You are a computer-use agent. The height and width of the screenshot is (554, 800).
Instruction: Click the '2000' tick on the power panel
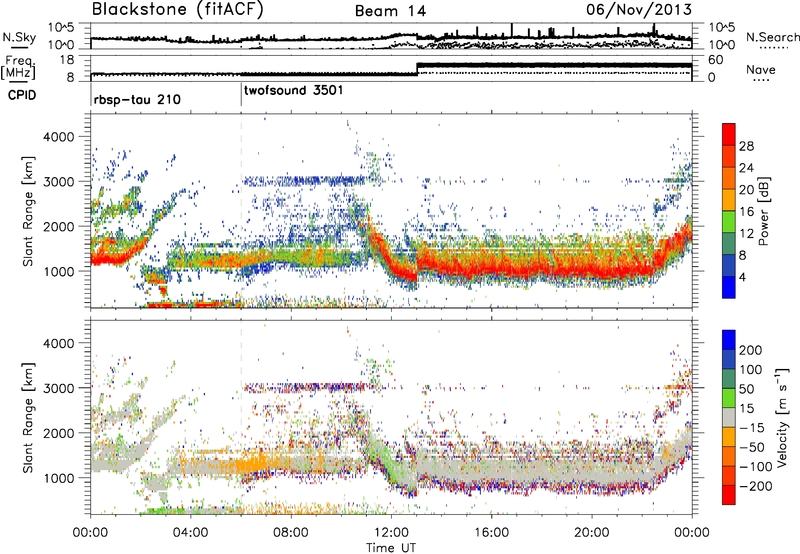click(58, 226)
